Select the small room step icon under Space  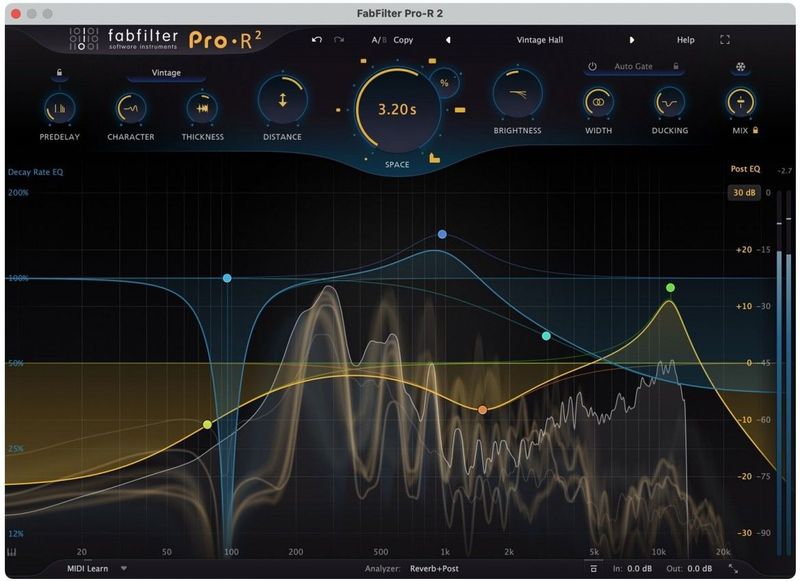click(434, 158)
